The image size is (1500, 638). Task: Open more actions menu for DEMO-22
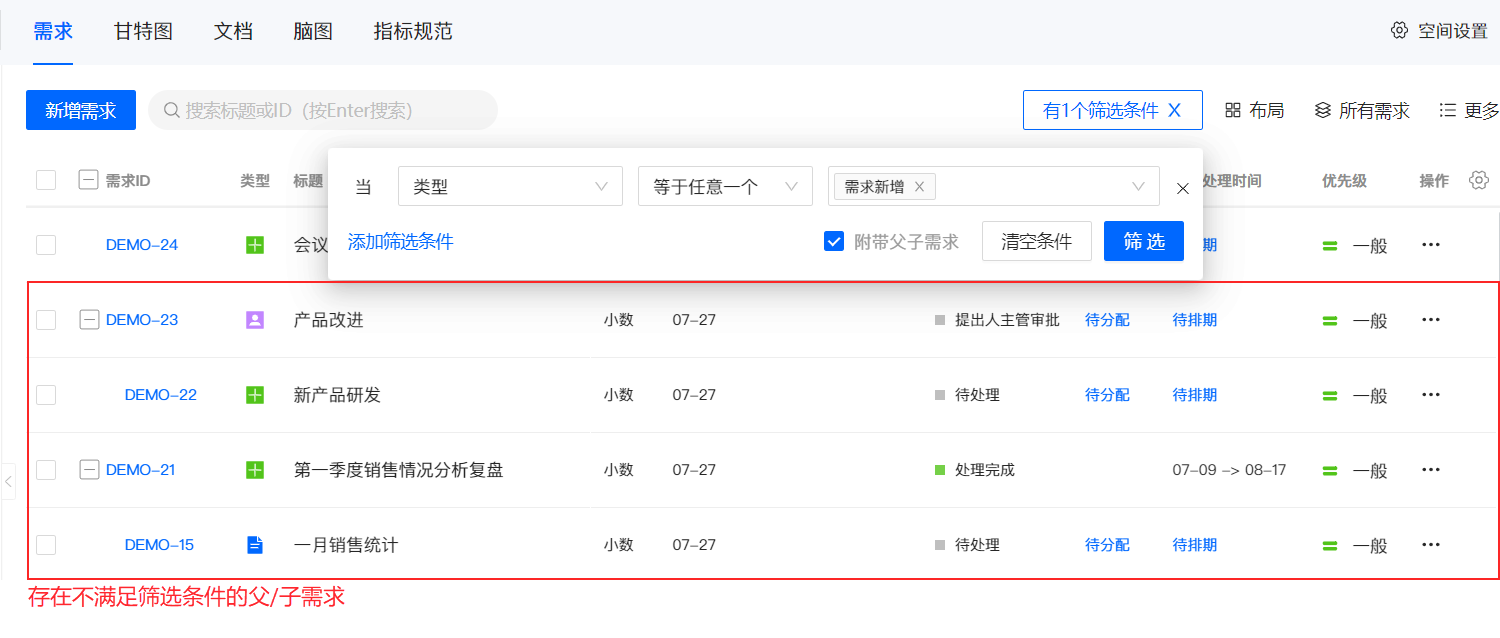(x=1431, y=395)
